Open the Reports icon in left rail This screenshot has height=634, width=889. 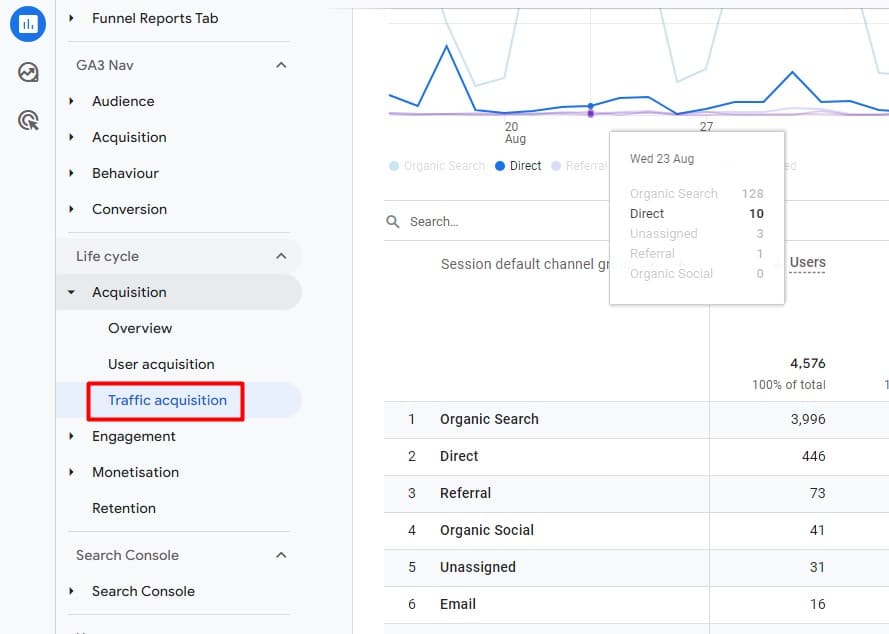pos(28,24)
